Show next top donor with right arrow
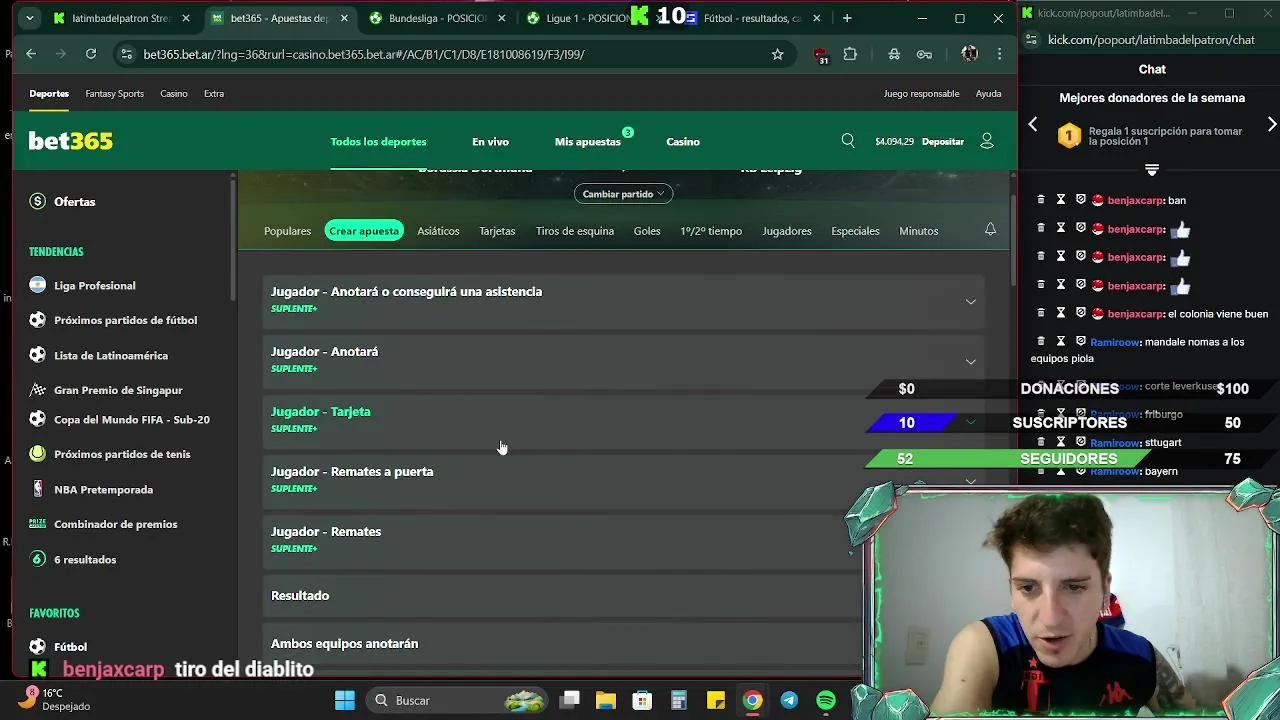The width and height of the screenshot is (1280, 720). tap(1272, 125)
